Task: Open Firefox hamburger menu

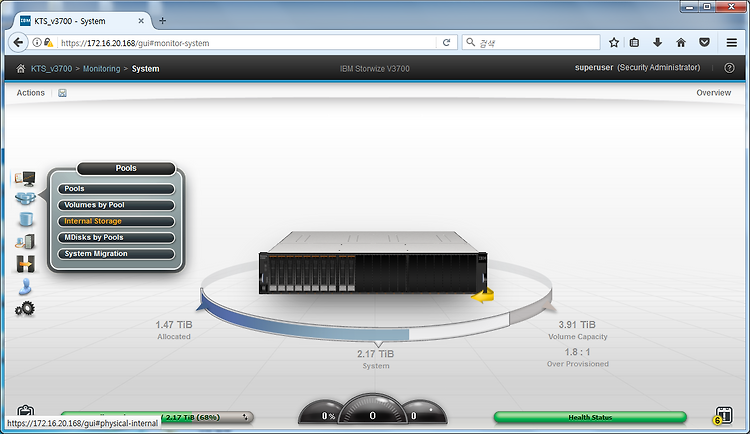Action: click(x=731, y=43)
